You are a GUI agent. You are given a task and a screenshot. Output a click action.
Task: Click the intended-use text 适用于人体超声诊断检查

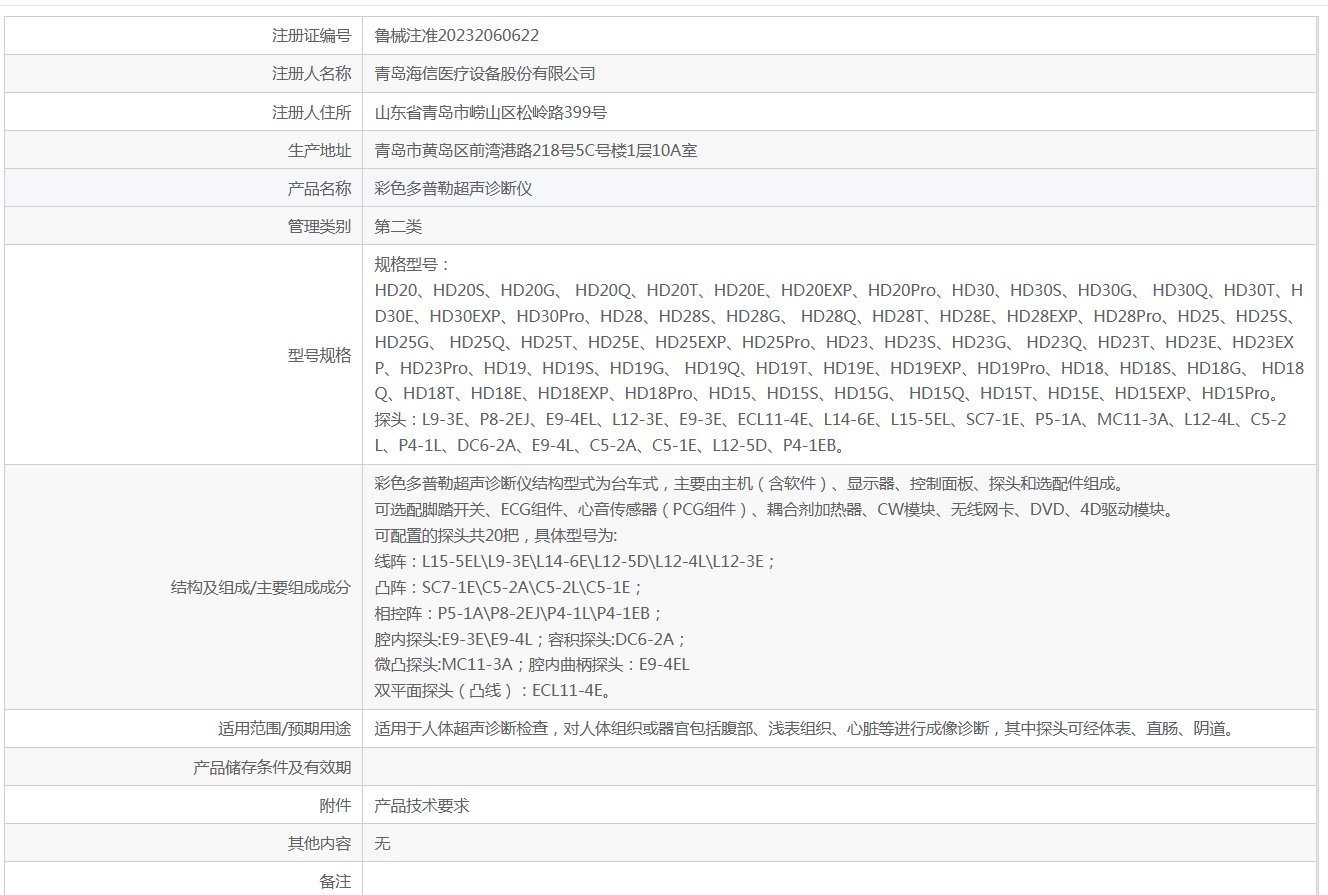pyautogui.click(x=806, y=728)
